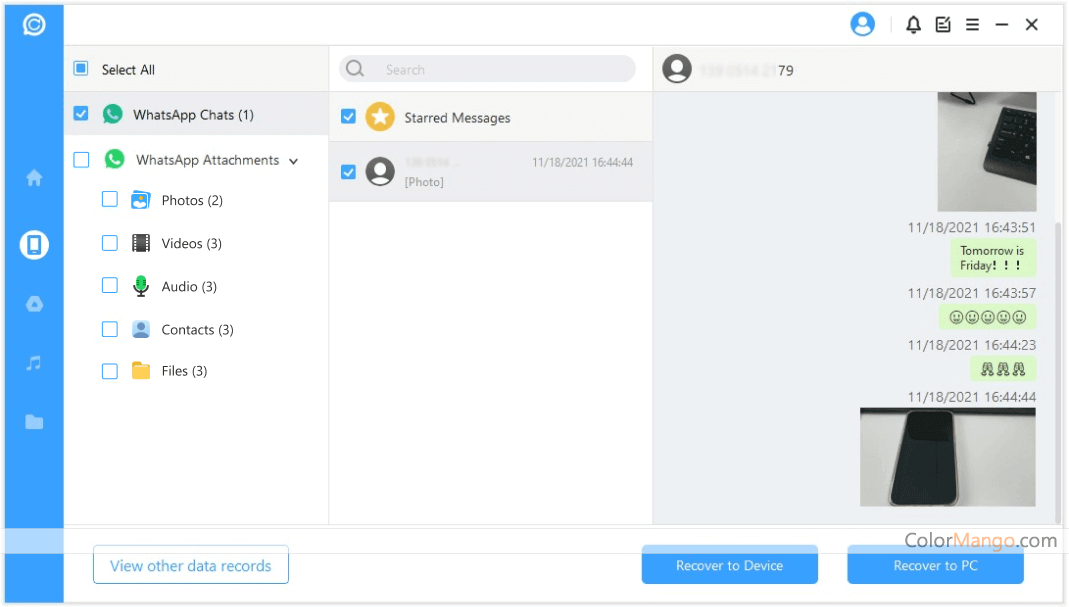This screenshot has height=607, width=1069.
Task: Click the 'Tomorrow is Friday' message bubble
Action: click(993, 258)
